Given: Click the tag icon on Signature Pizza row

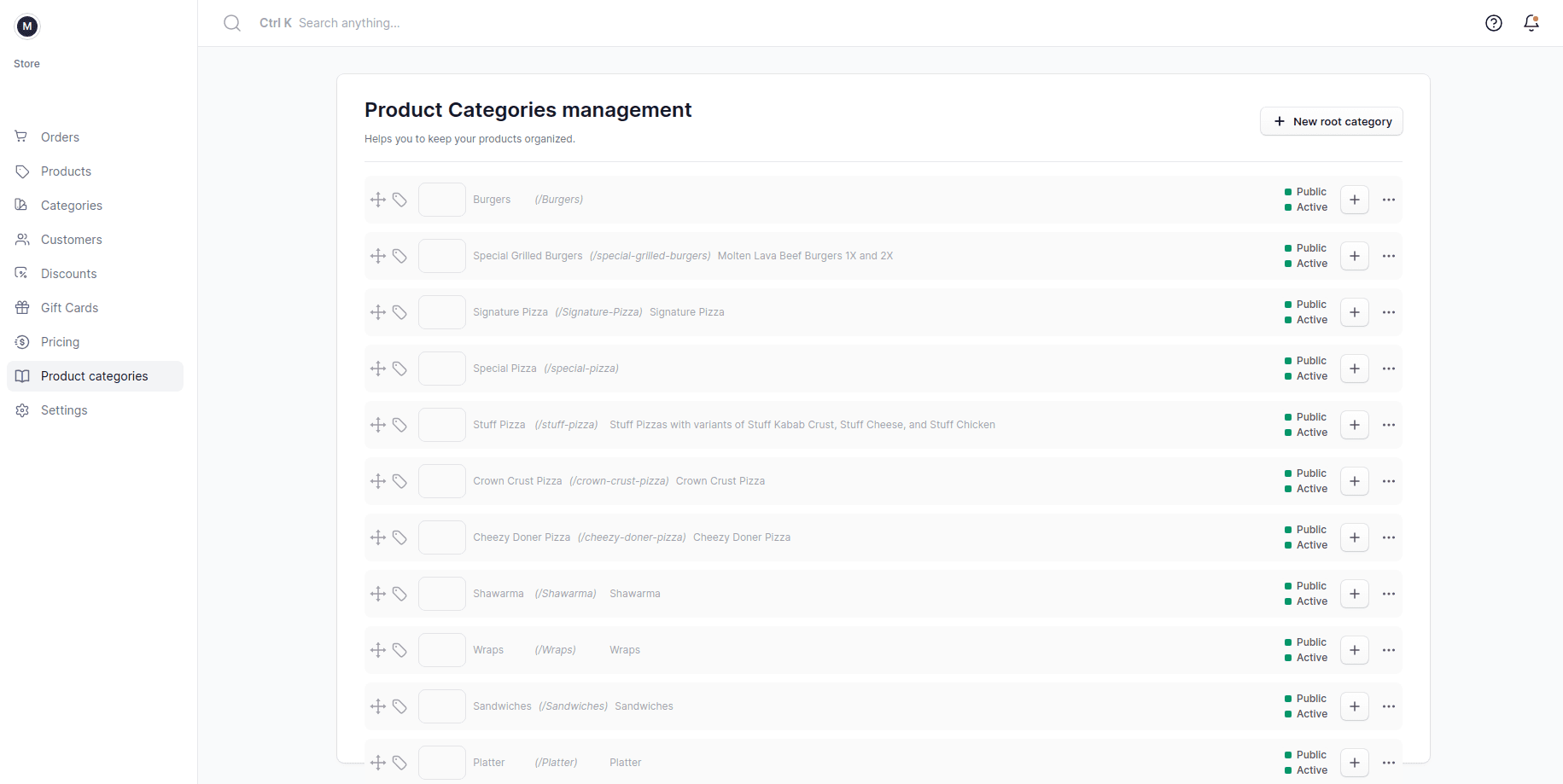Looking at the screenshot, I should point(399,312).
